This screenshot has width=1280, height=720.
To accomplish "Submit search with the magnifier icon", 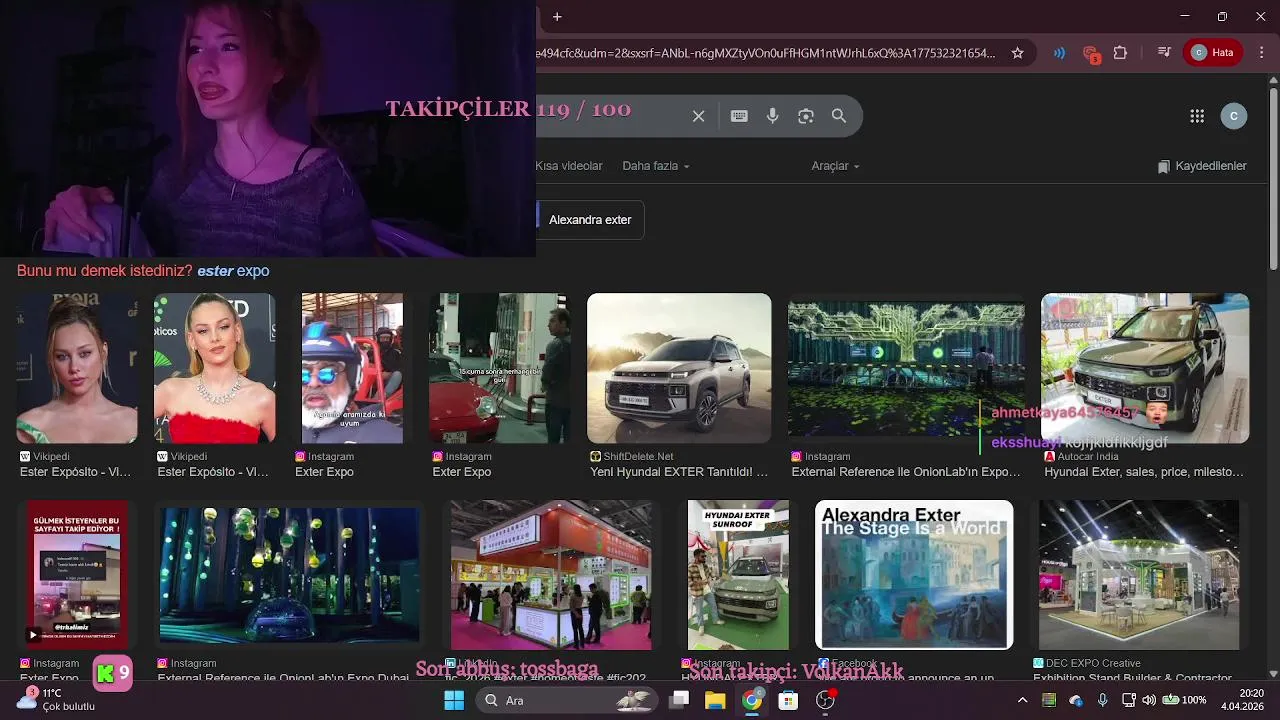I will (x=839, y=116).
